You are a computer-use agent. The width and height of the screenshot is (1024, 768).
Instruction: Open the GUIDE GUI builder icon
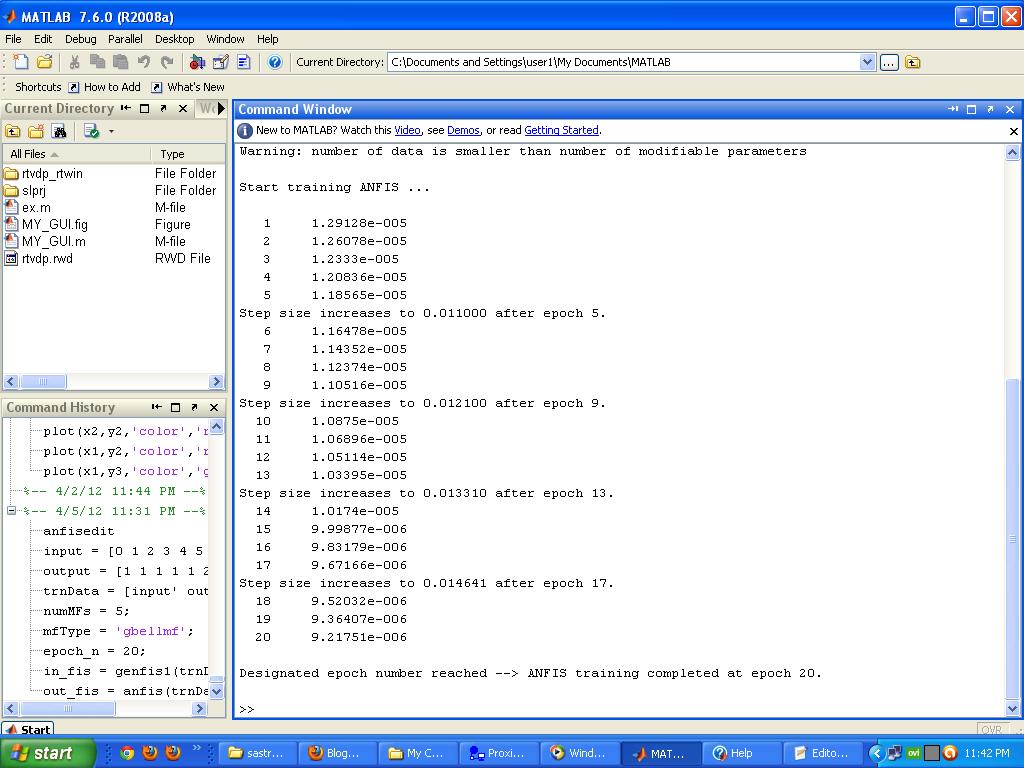point(221,62)
